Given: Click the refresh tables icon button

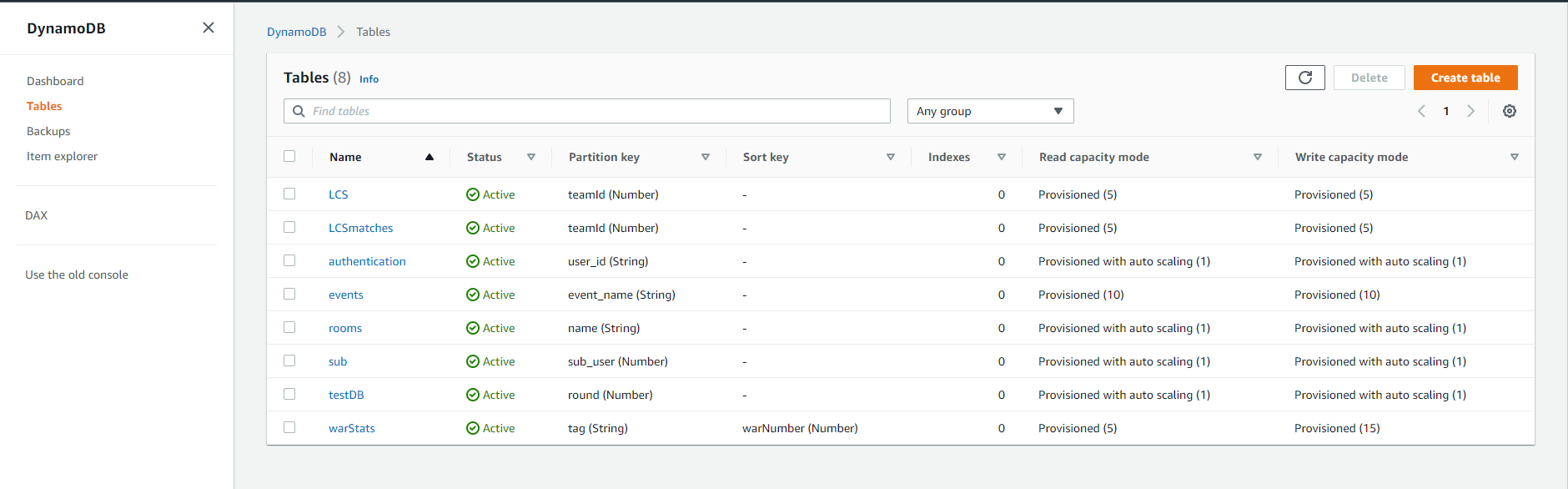Looking at the screenshot, I should [x=1304, y=78].
